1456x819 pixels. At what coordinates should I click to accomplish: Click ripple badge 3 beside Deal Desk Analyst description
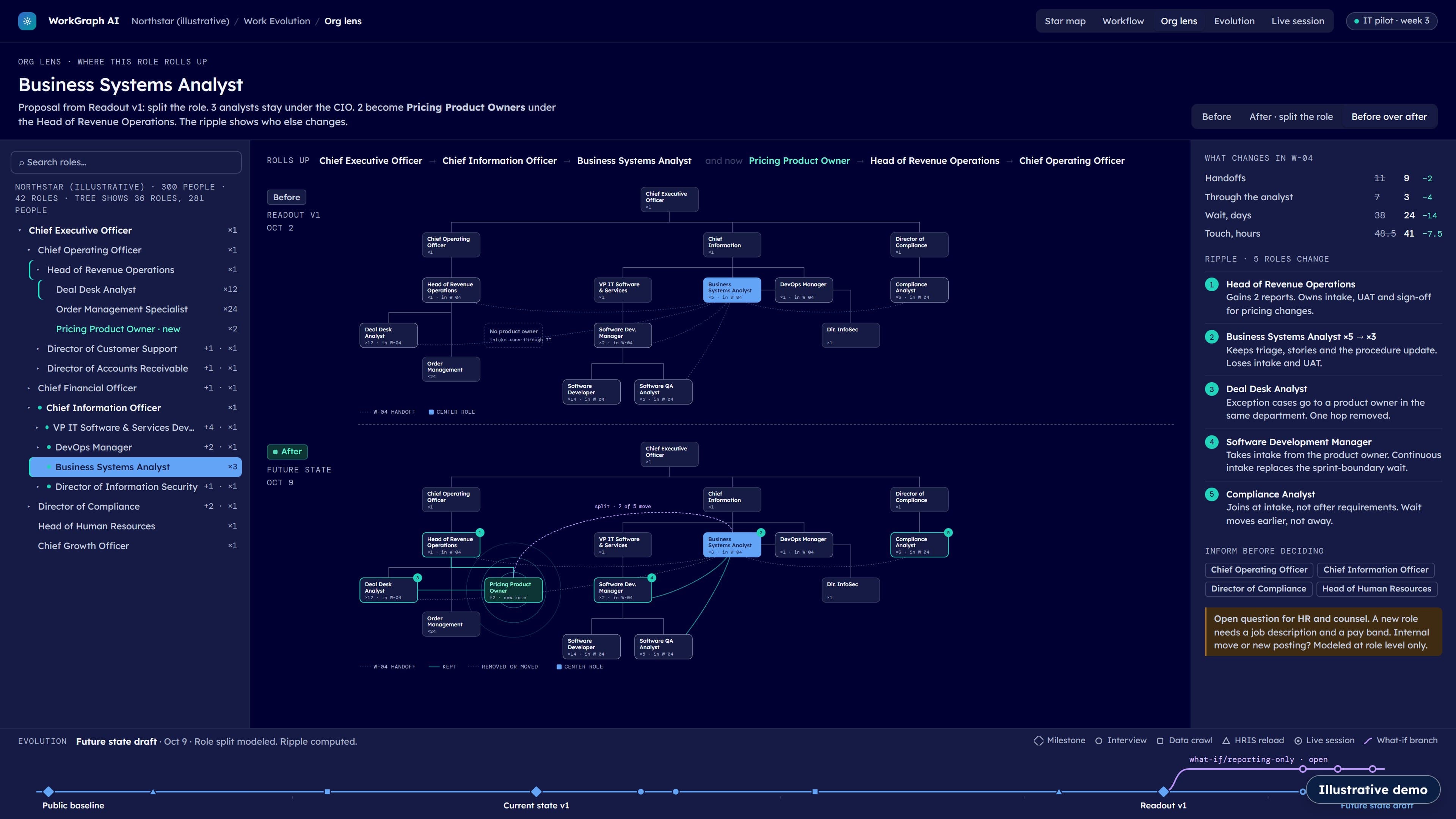click(x=1211, y=389)
